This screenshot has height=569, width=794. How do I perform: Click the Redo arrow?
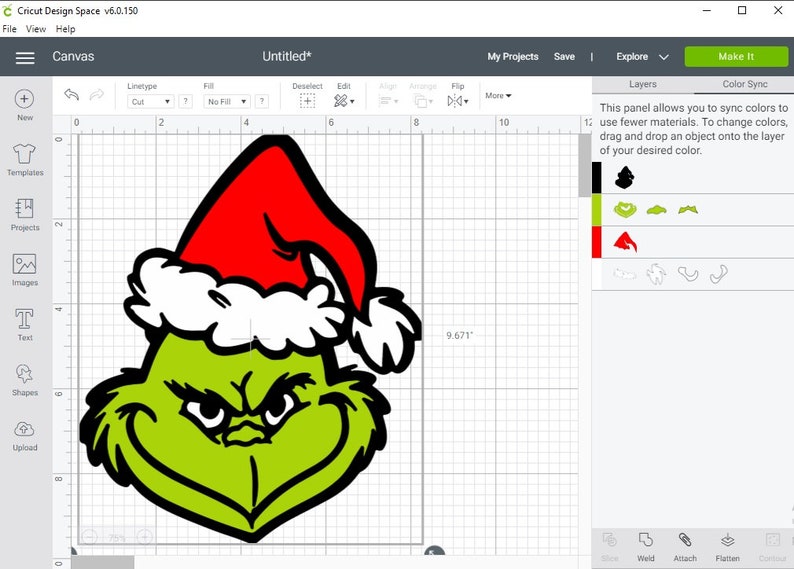tap(97, 95)
